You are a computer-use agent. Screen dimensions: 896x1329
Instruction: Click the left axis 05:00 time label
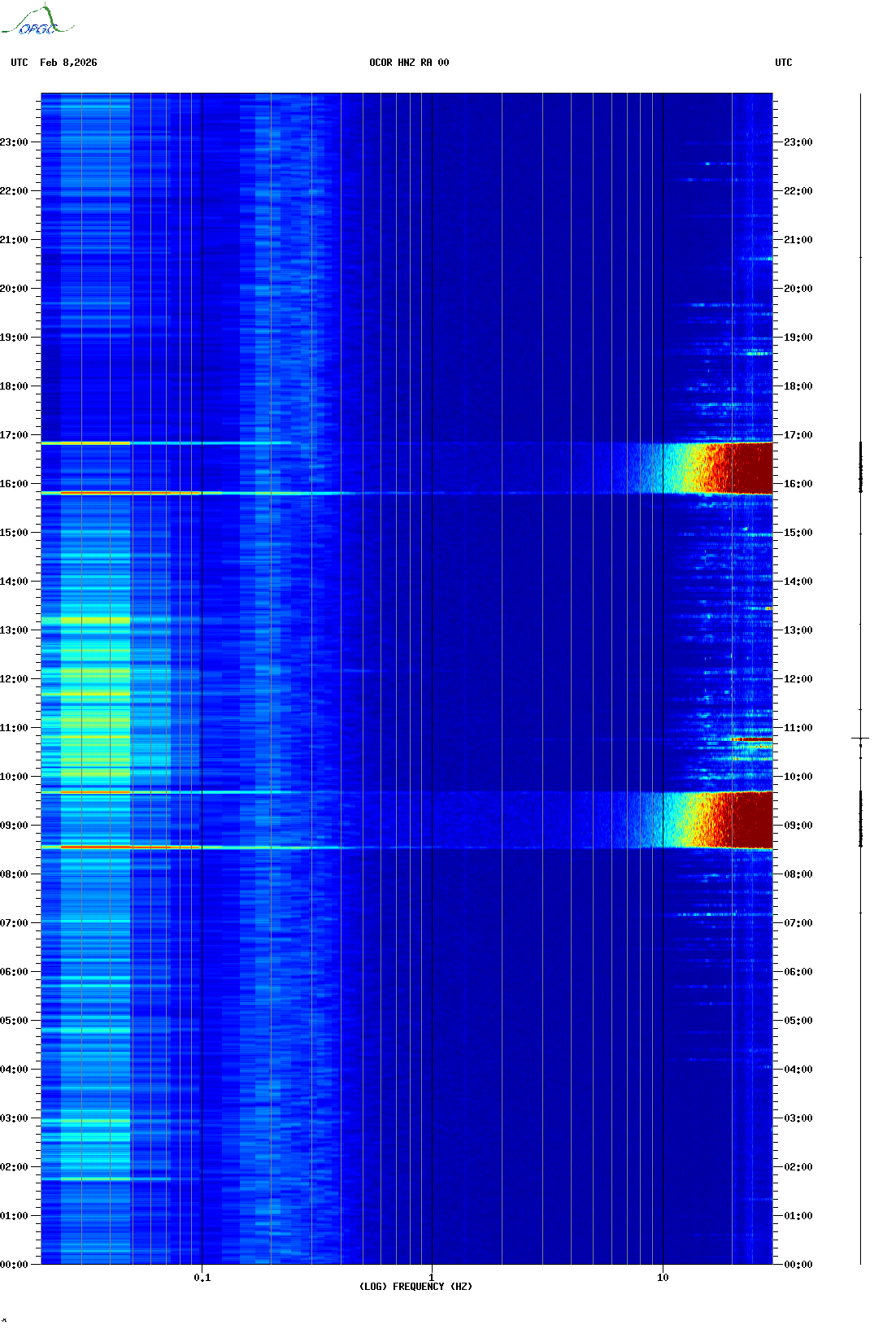(x=14, y=1021)
